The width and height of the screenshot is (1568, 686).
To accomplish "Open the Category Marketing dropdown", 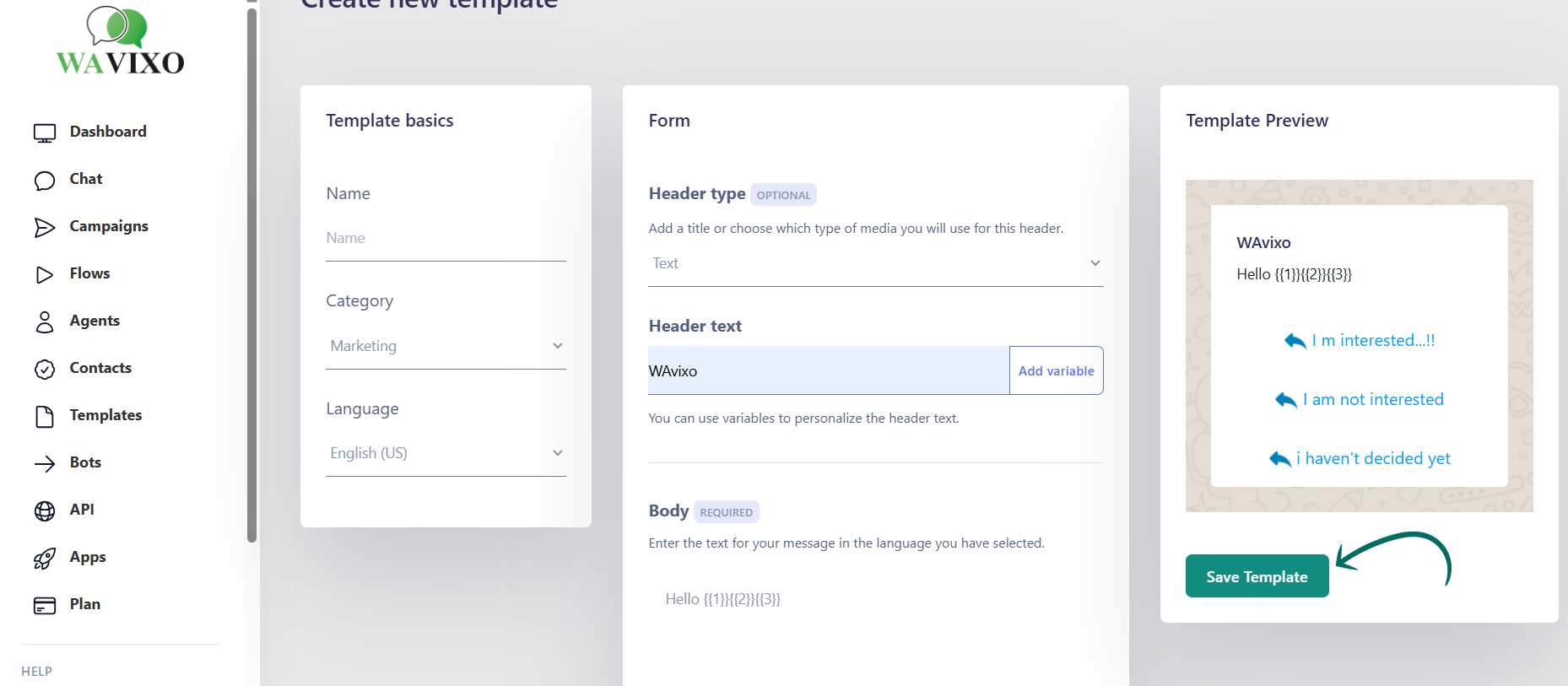I will (x=446, y=346).
